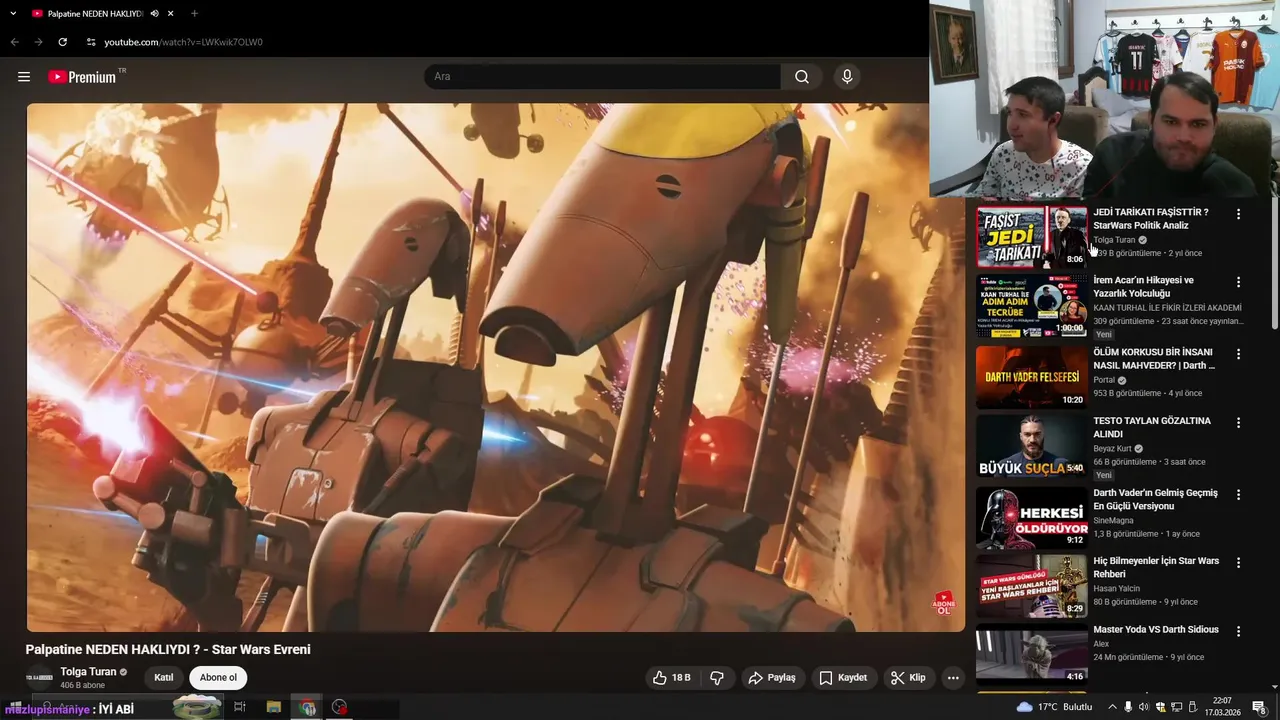1280x720 pixels.
Task: Dislike the video
Action: [x=717, y=677]
